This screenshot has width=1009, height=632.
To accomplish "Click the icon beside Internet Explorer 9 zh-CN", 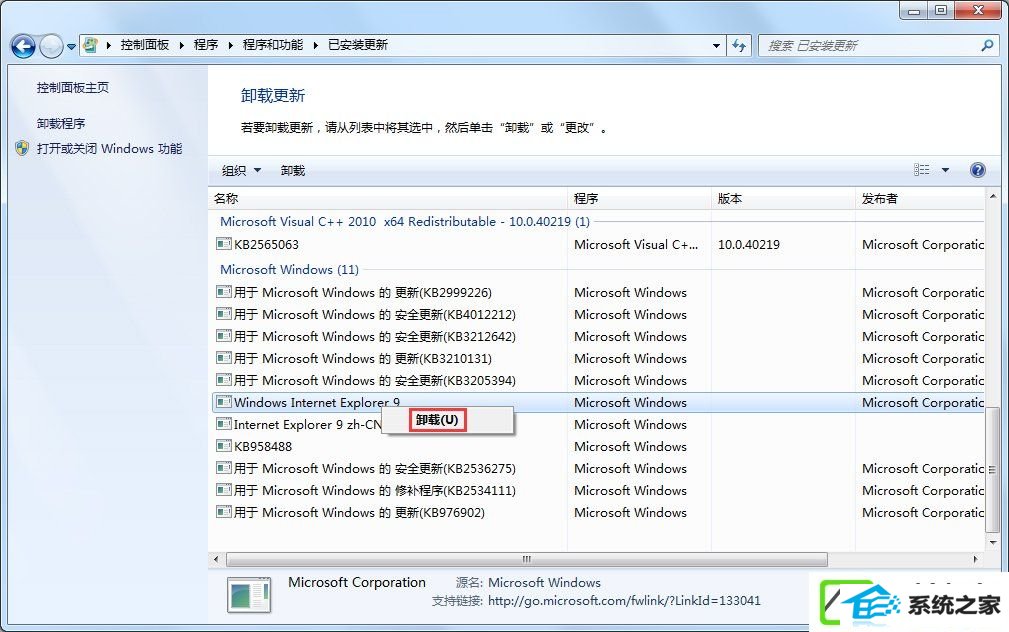I will (224, 424).
